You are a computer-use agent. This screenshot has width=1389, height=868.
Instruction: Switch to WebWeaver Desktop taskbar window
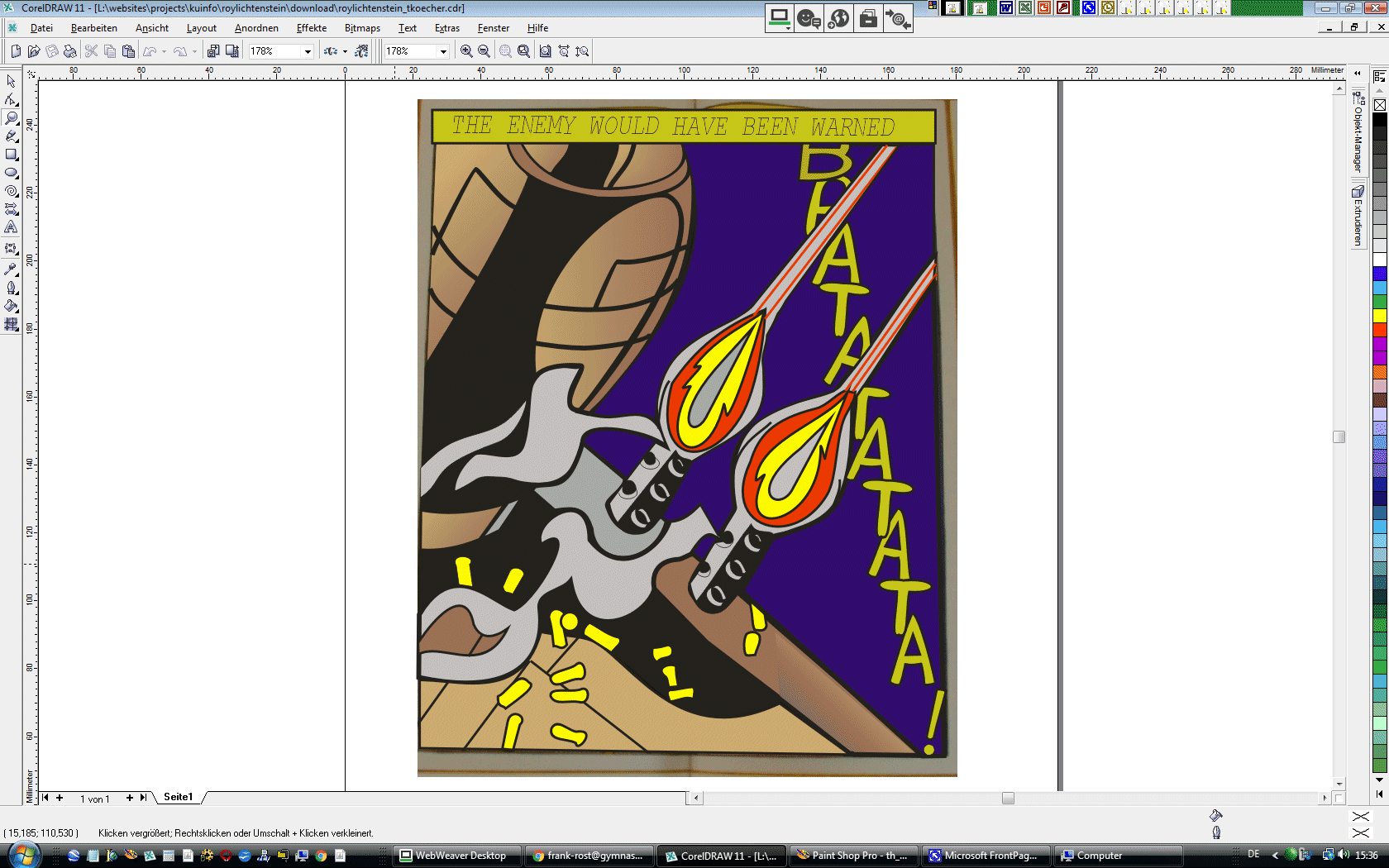click(x=458, y=856)
